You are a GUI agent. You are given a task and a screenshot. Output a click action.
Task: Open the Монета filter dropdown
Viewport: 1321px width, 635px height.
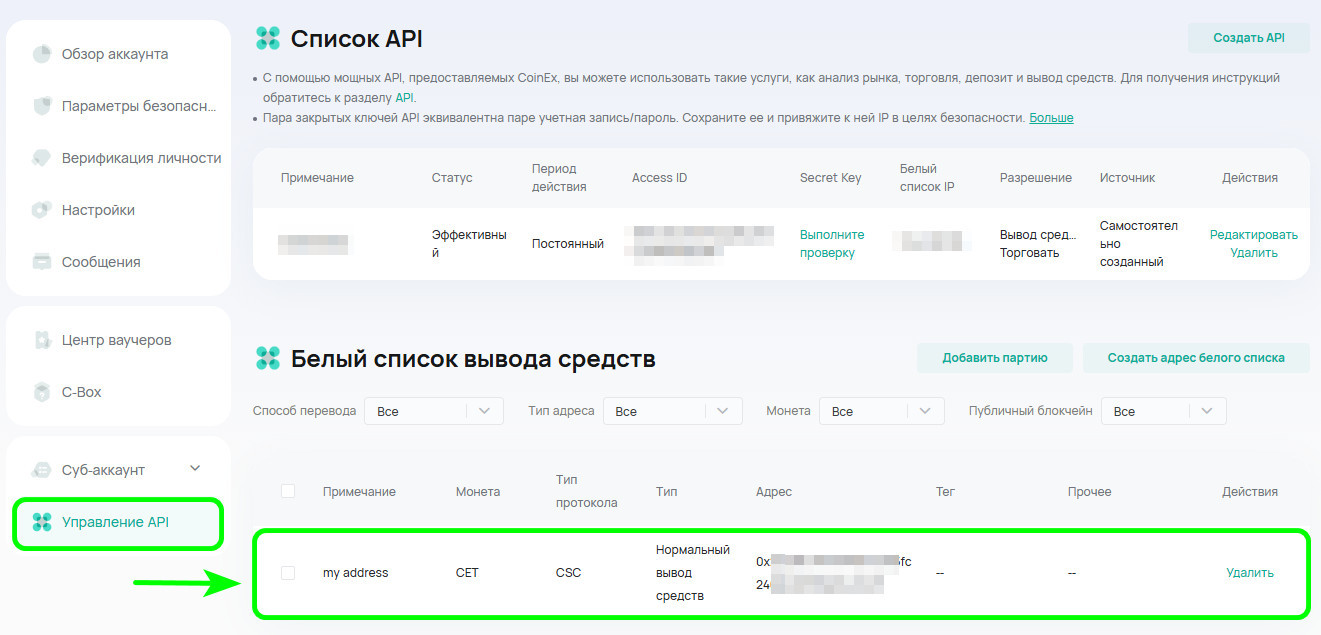881,411
